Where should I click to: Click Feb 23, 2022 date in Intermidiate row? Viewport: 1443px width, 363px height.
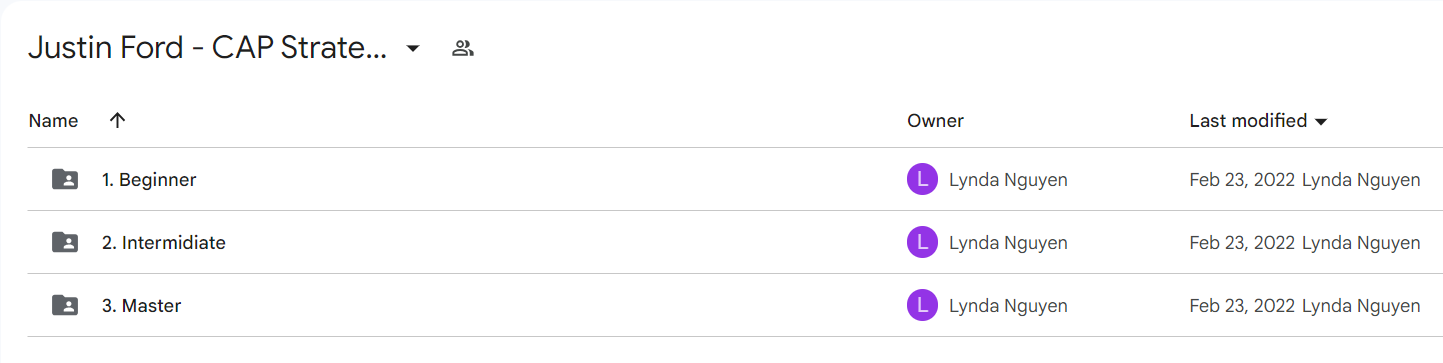pyautogui.click(x=1242, y=242)
